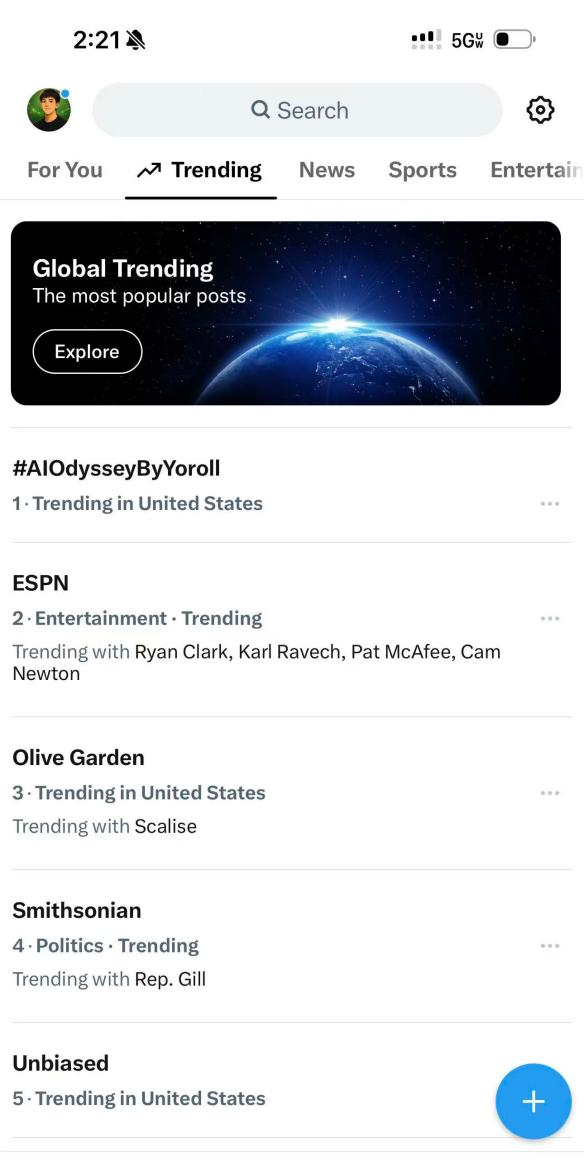Tap the blue compose plus button

pos(534,1101)
